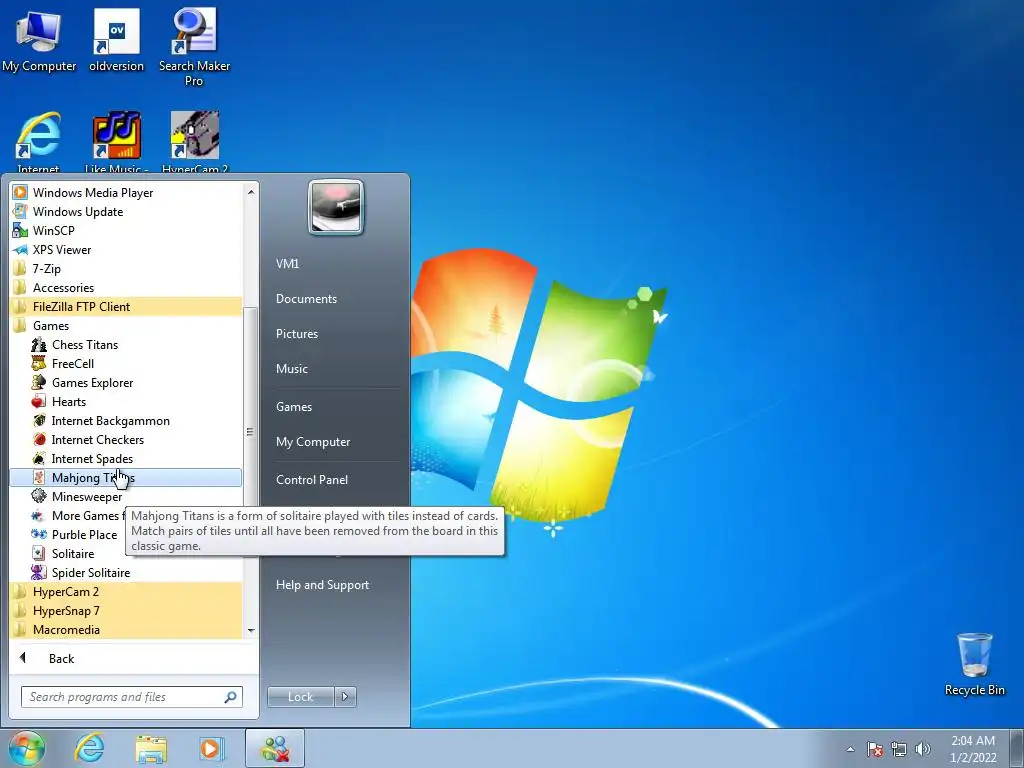Click the Start orb button
Screen dimensions: 1024x768
pyautogui.click(x=26, y=748)
